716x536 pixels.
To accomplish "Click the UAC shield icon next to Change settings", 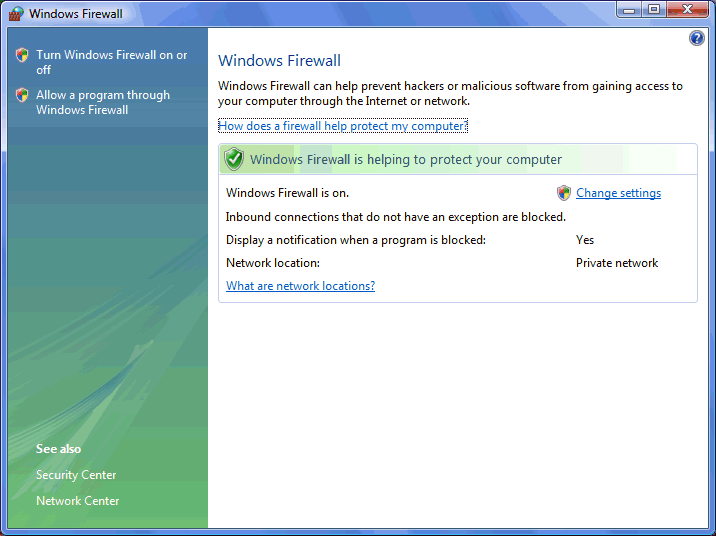I will [x=564, y=193].
